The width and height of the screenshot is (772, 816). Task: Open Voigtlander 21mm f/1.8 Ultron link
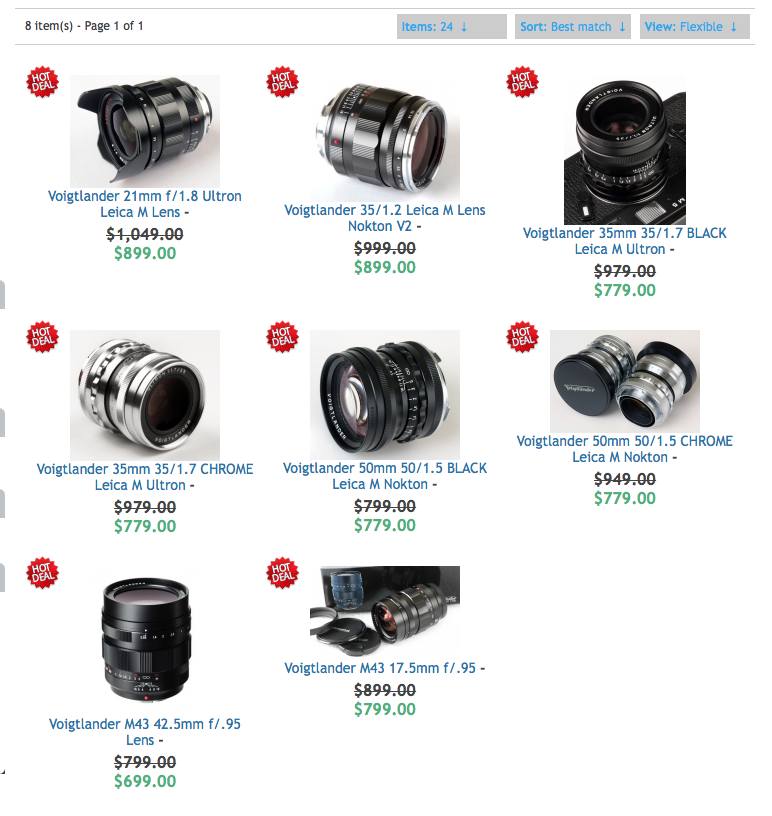(x=145, y=204)
